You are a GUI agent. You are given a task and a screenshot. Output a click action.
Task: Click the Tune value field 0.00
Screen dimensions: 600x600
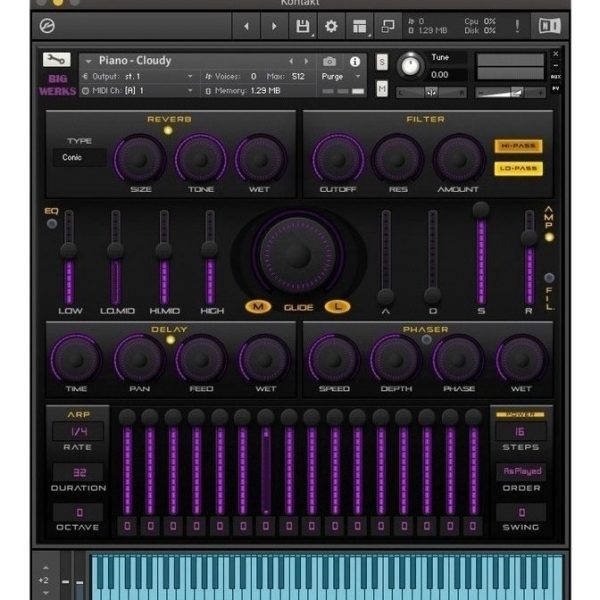(447, 75)
